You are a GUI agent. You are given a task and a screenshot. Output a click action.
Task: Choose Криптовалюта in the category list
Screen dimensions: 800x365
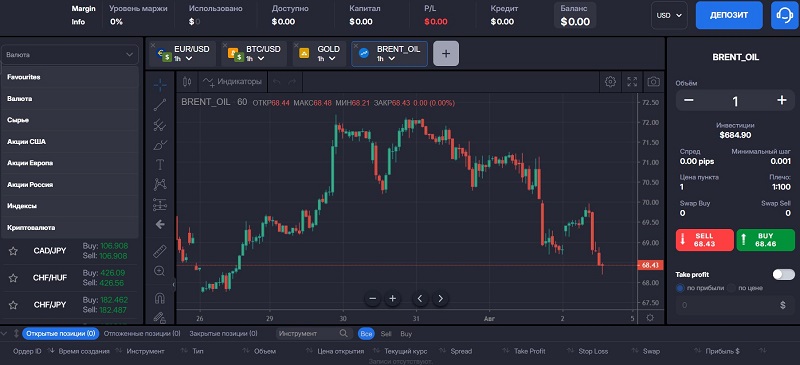tap(69, 227)
